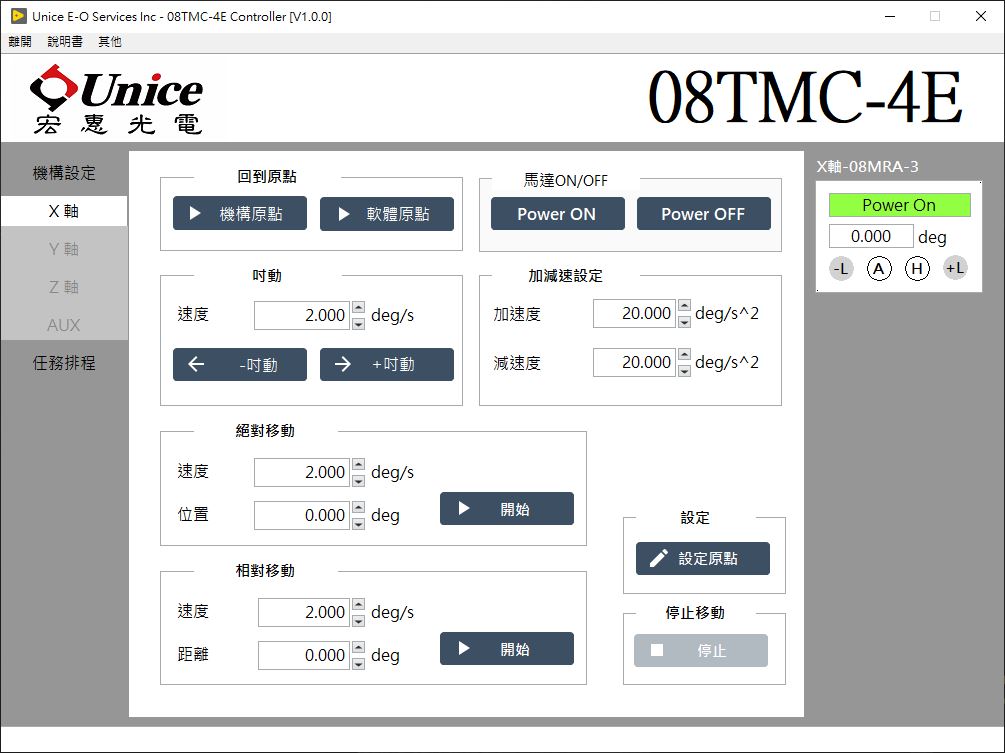Jog negative with -吋動 button

pos(240,365)
